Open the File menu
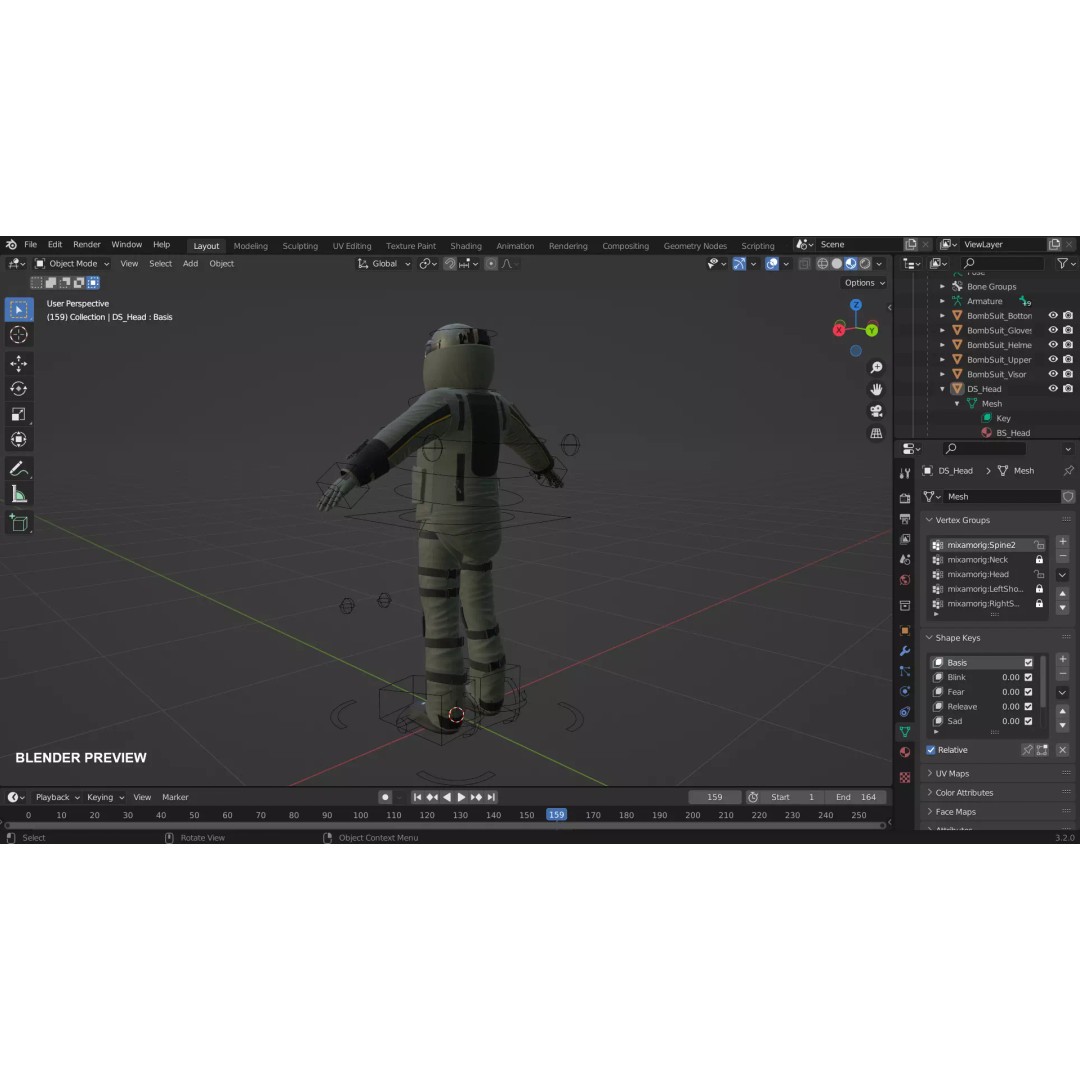 [x=30, y=245]
